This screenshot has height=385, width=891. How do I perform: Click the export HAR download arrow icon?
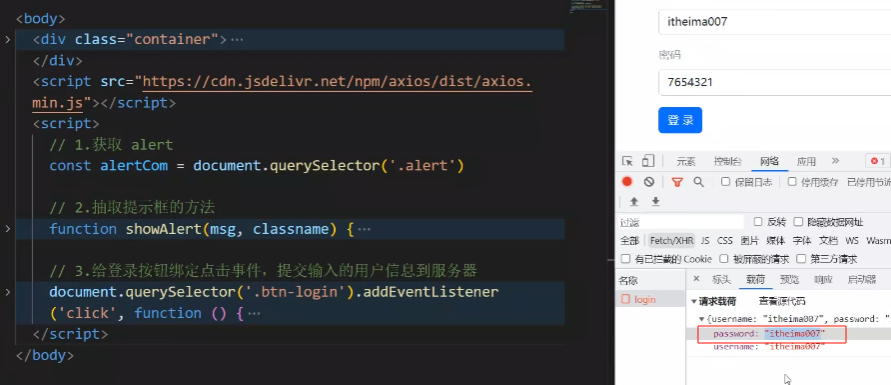coord(655,202)
